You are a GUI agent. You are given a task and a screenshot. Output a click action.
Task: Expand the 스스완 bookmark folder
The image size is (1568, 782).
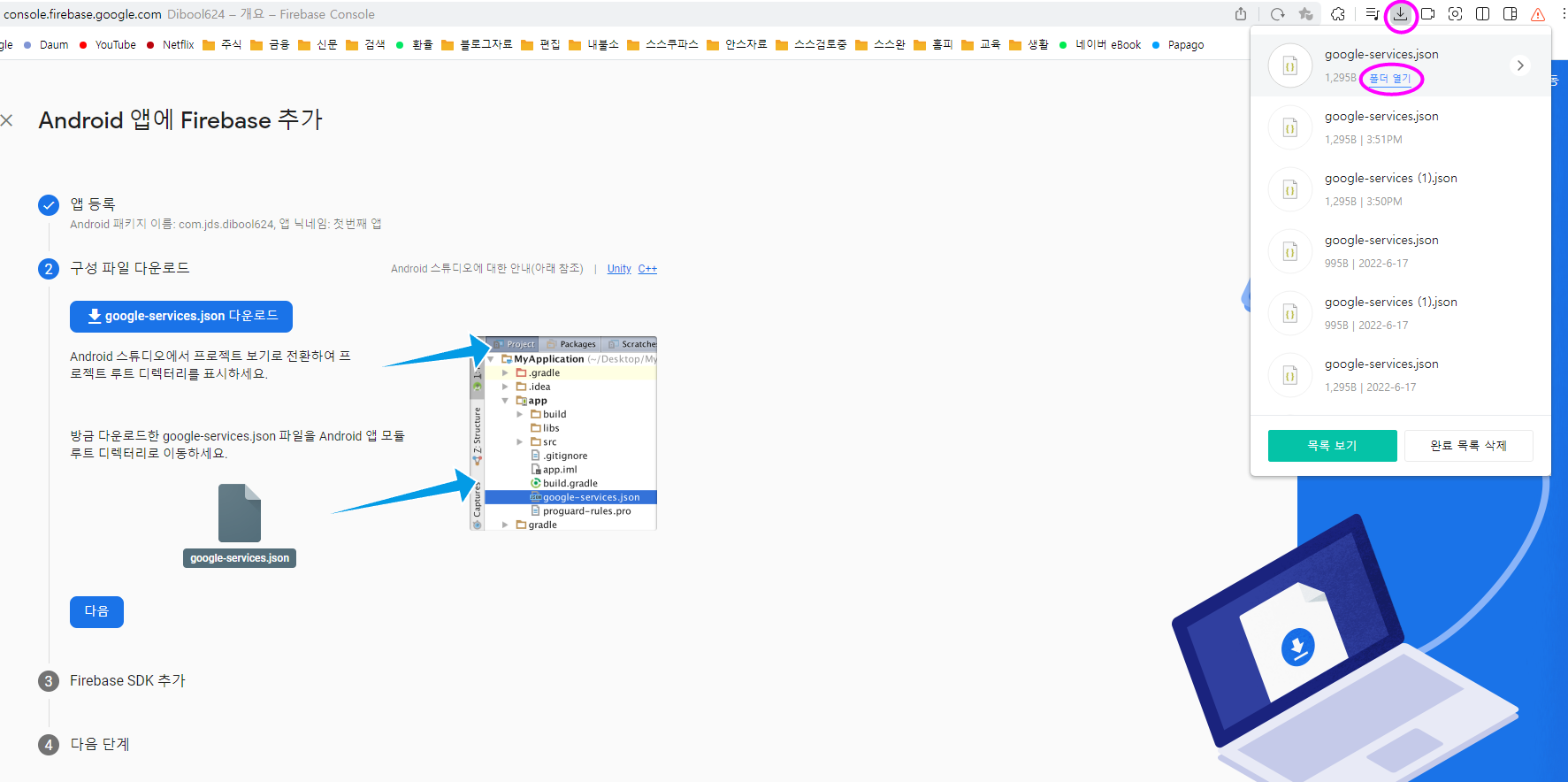pos(880,45)
